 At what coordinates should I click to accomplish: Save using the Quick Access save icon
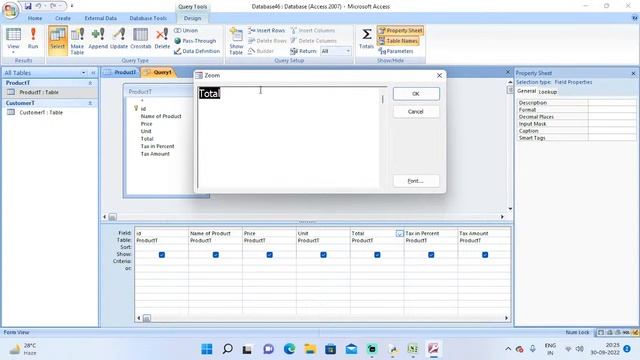click(28, 6)
